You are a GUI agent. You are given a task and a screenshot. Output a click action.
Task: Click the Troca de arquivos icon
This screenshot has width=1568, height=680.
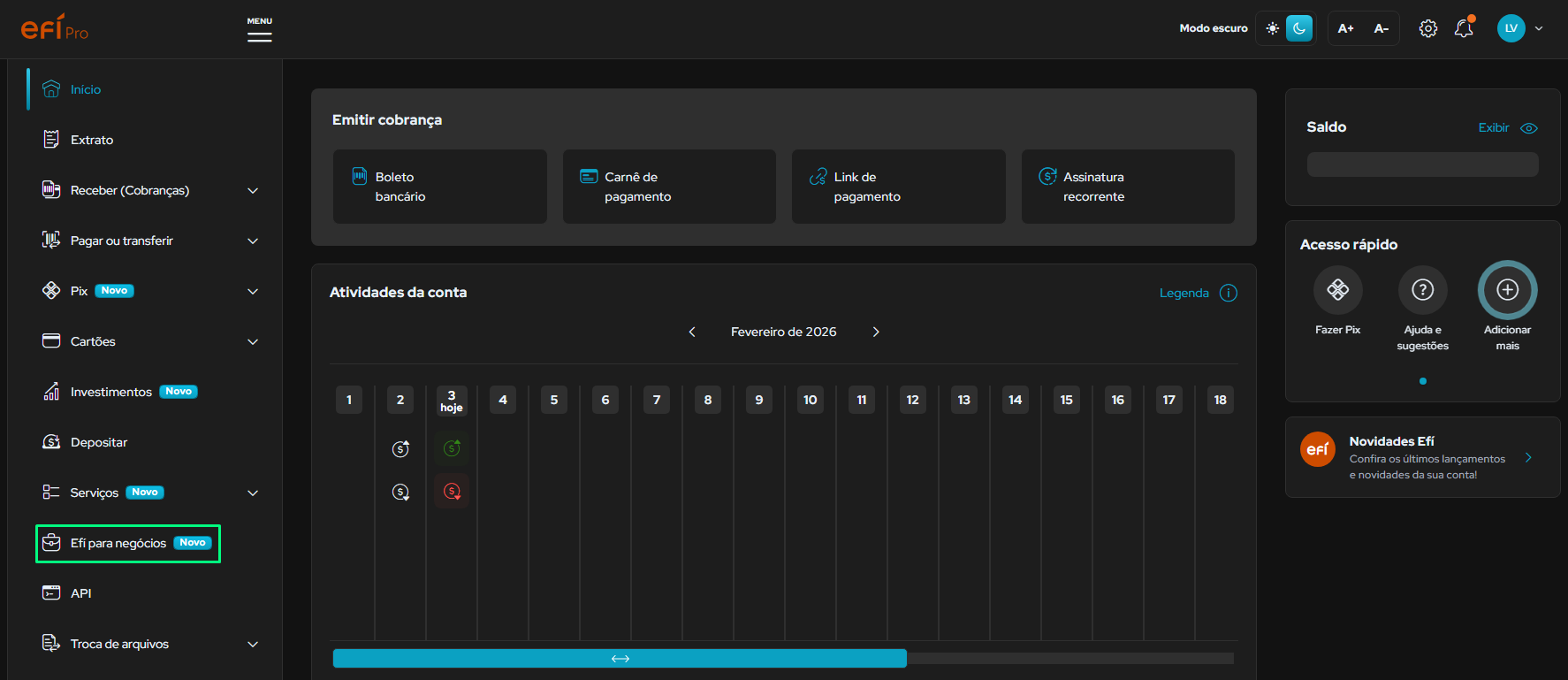pyautogui.click(x=51, y=644)
